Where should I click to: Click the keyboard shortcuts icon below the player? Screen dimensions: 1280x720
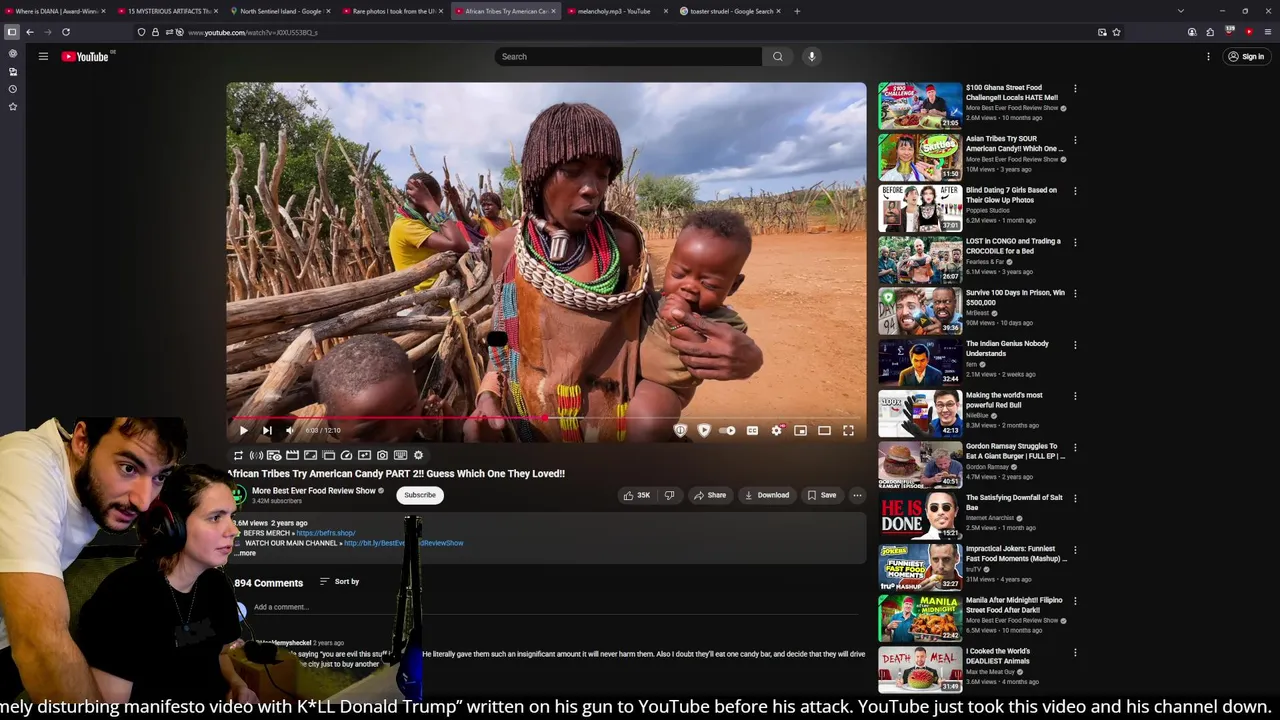(x=400, y=455)
